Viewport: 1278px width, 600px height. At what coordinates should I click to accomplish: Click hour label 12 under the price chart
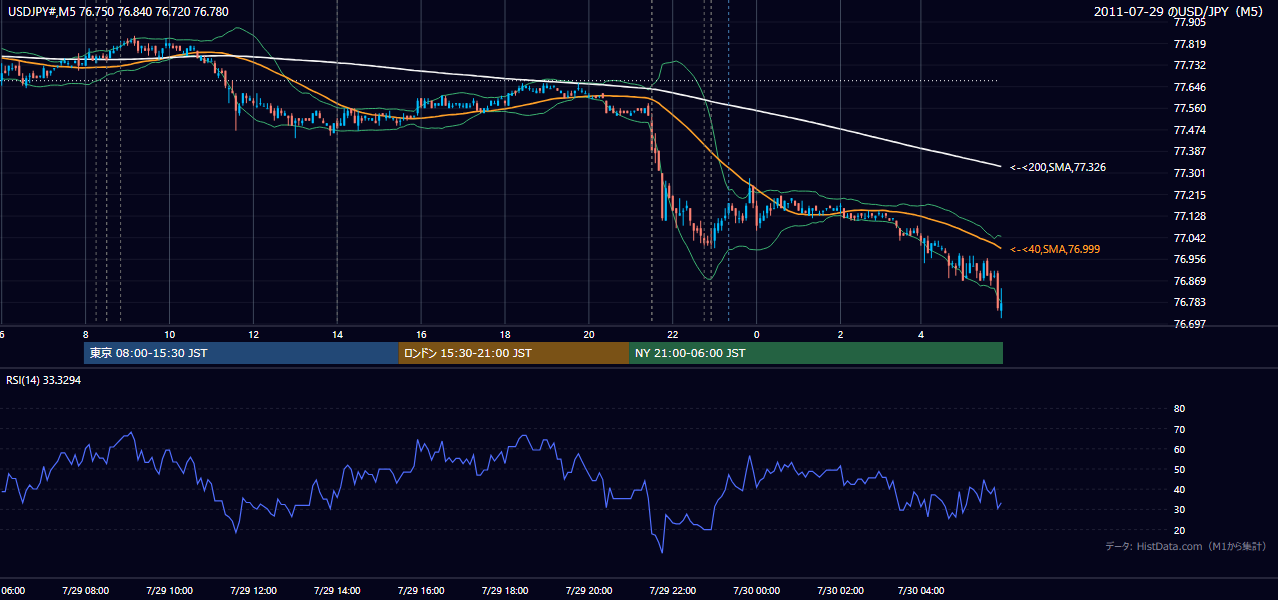253,334
